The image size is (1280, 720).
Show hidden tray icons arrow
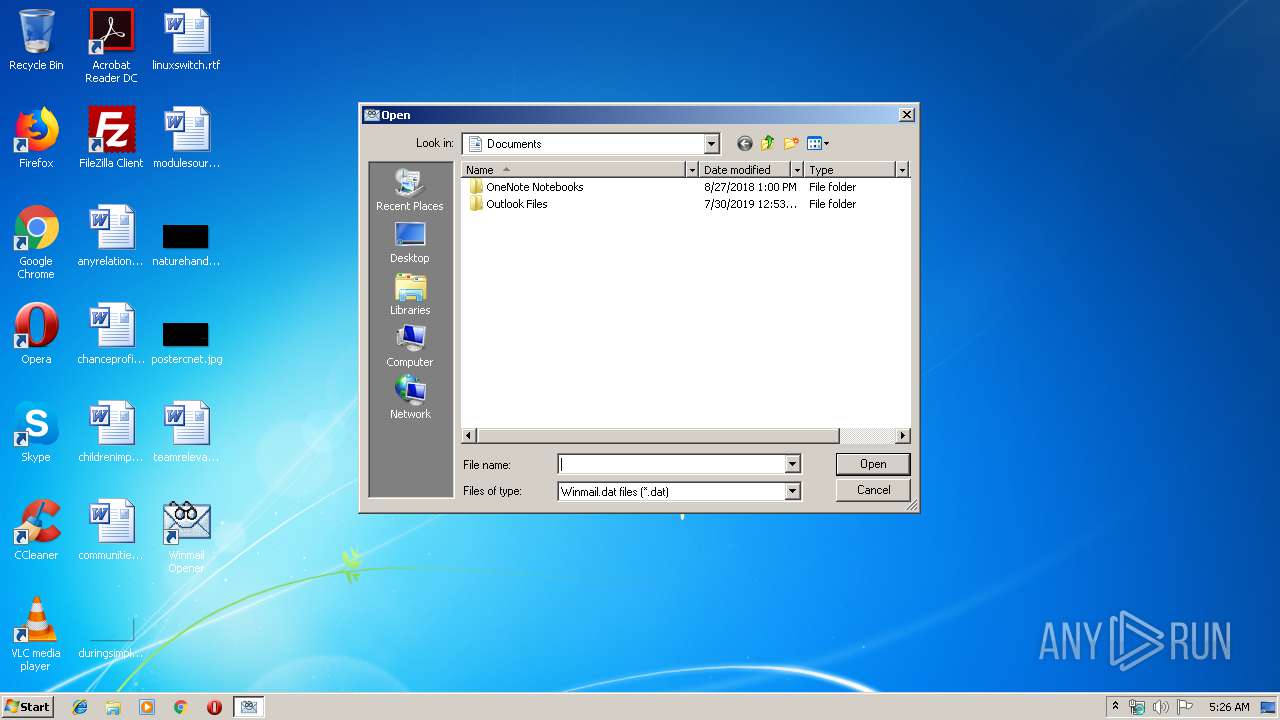click(1115, 706)
